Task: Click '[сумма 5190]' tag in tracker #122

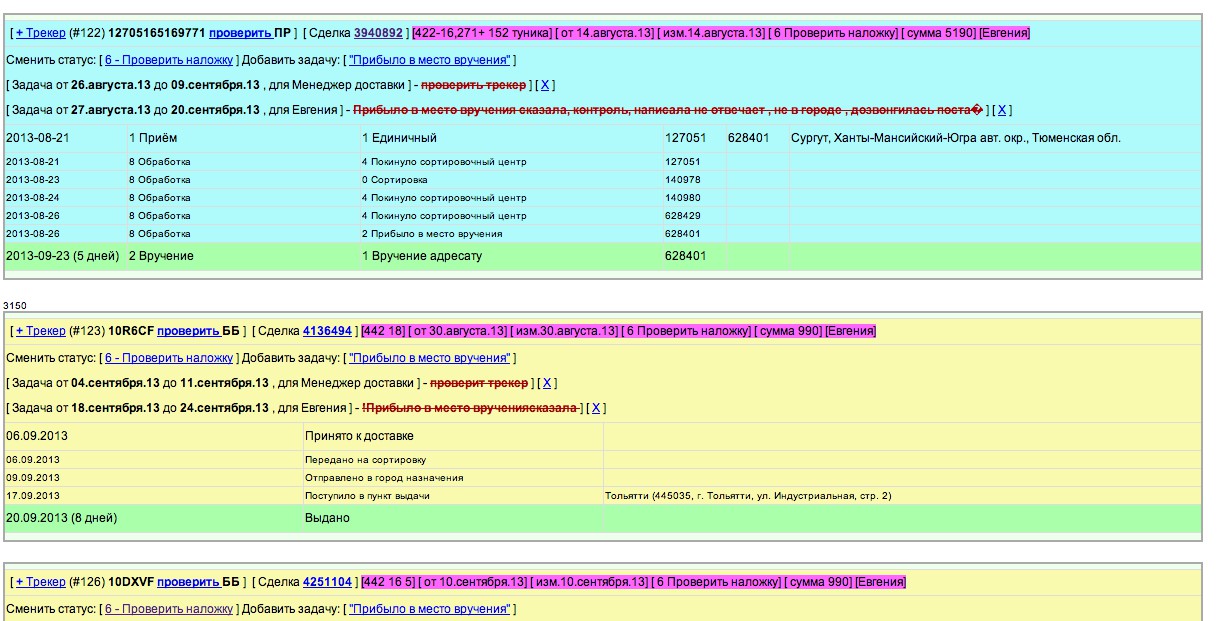Action: tap(937, 33)
